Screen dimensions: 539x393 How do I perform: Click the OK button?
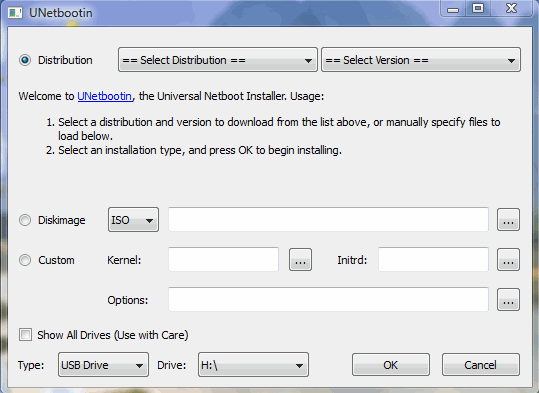coord(390,364)
